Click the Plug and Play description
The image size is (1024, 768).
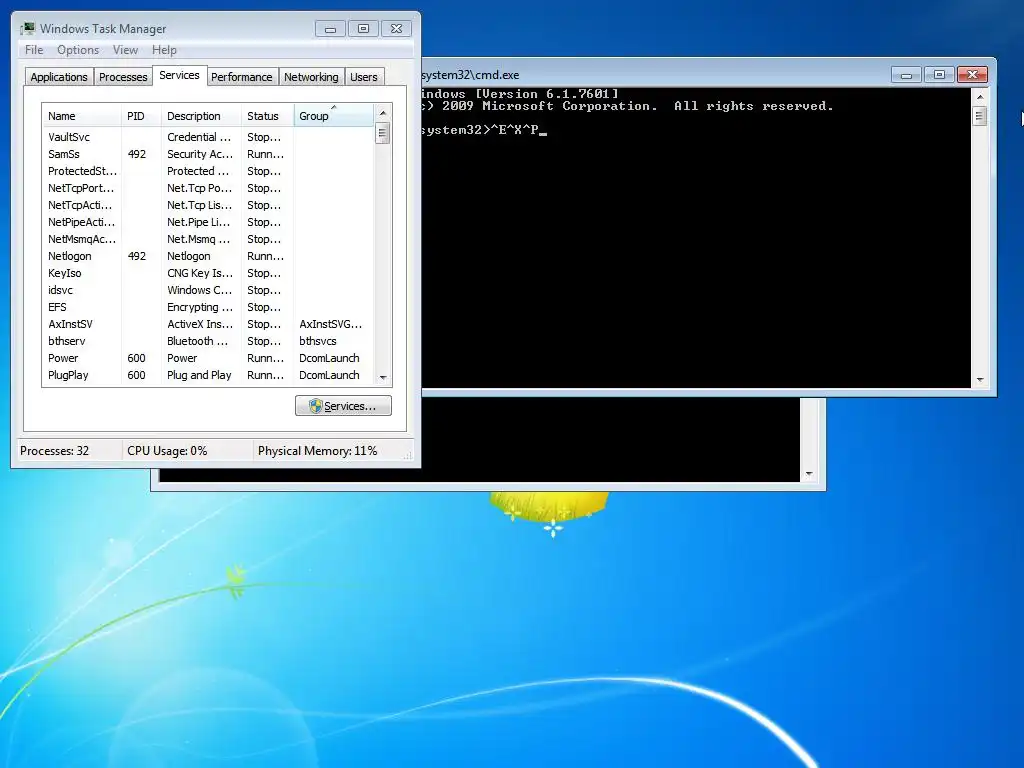tap(199, 375)
